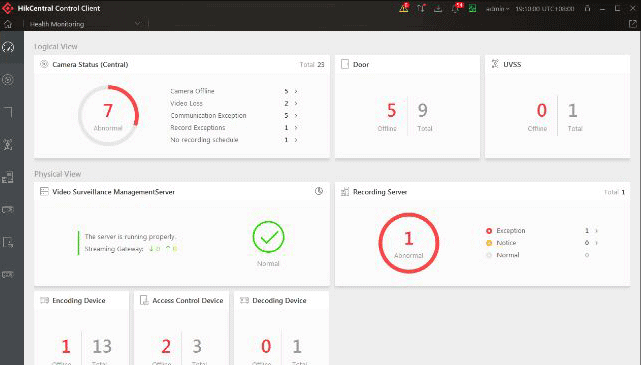Click the Camera Status card icon

coord(44,64)
